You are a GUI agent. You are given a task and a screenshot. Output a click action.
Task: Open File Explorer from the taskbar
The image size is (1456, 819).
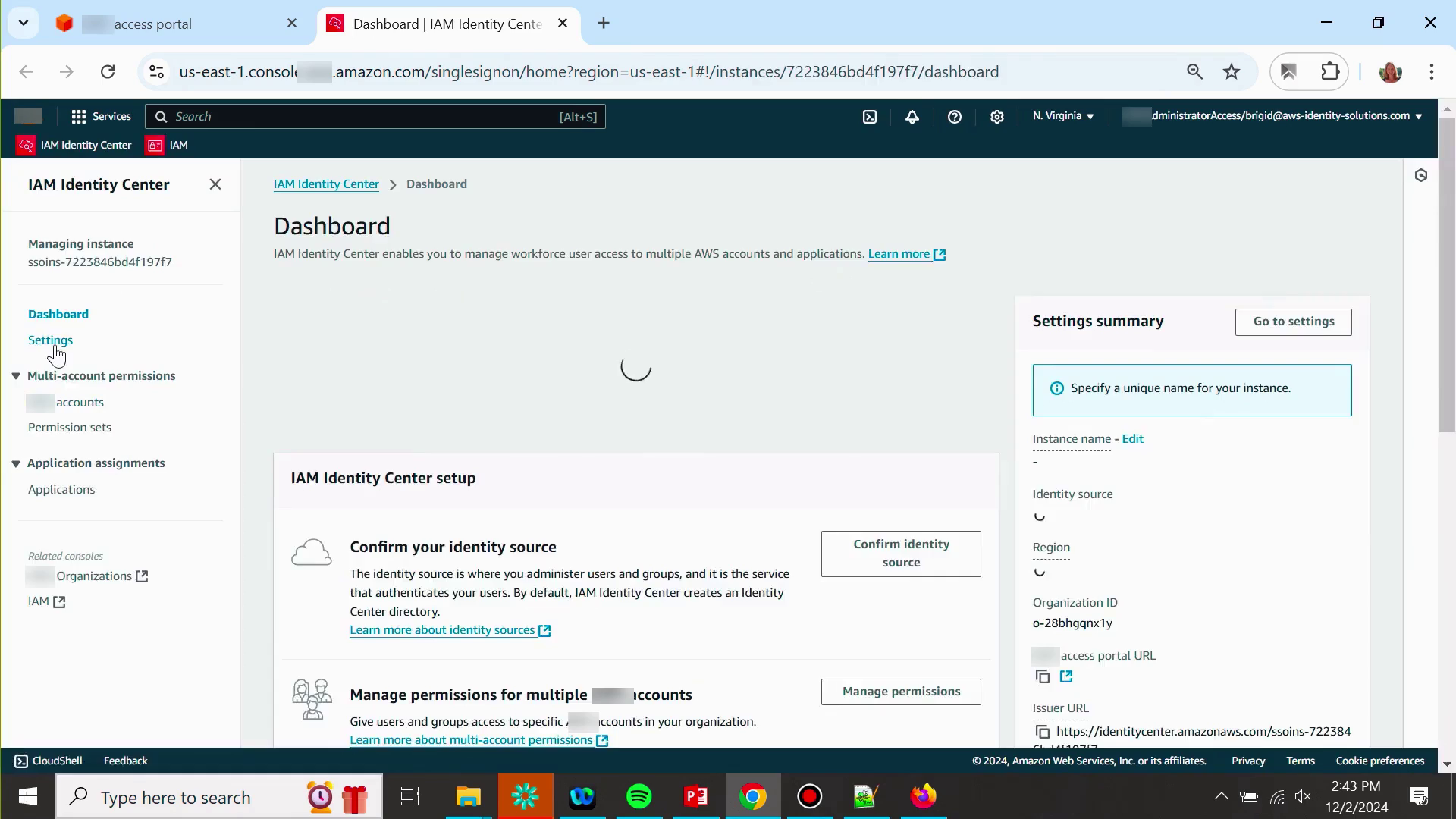click(469, 797)
